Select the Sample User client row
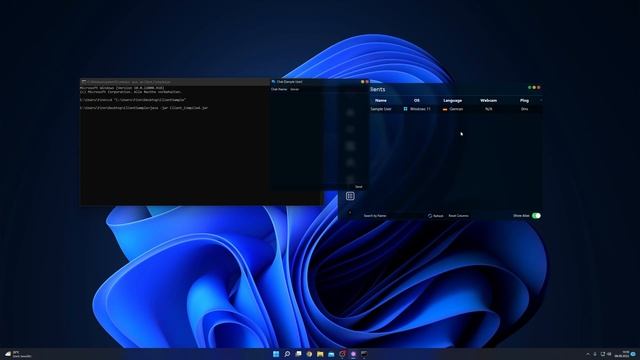This screenshot has width=640, height=360. pos(456,109)
